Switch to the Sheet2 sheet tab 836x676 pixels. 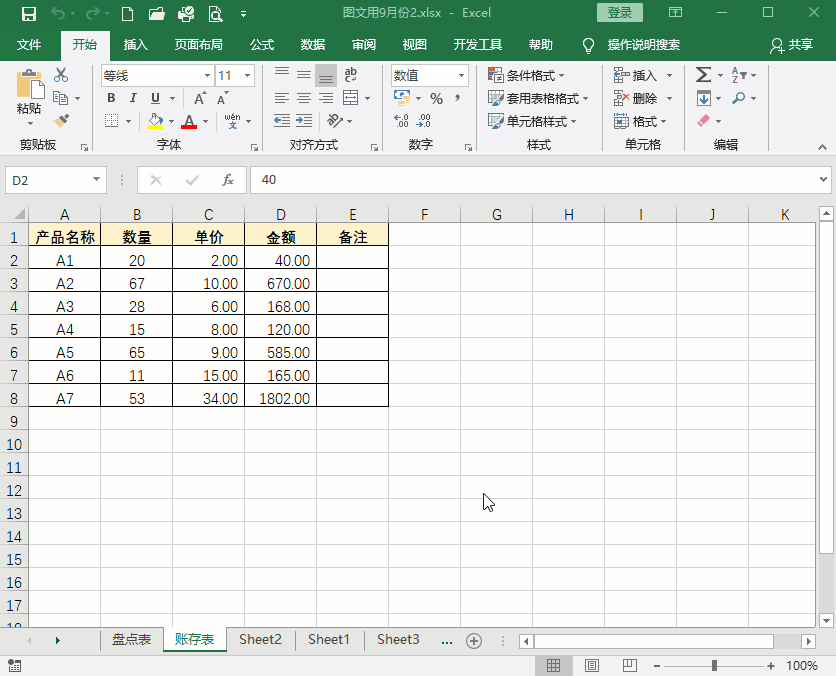pos(260,639)
